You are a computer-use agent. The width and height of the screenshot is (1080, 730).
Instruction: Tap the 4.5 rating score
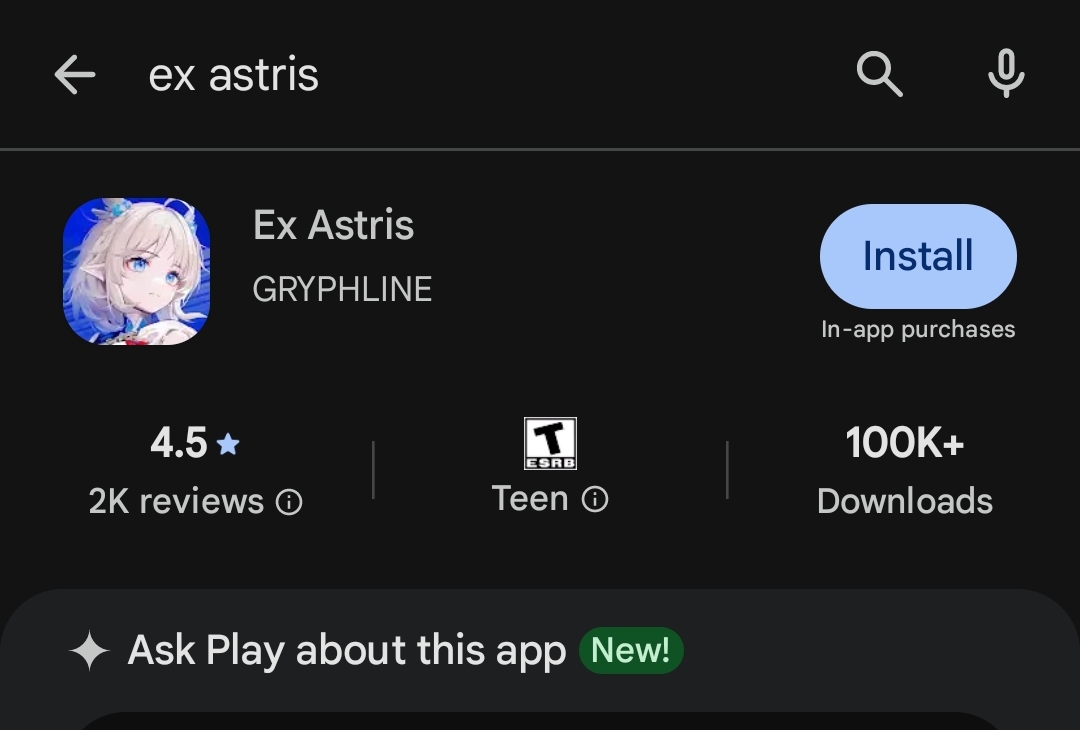(x=179, y=444)
